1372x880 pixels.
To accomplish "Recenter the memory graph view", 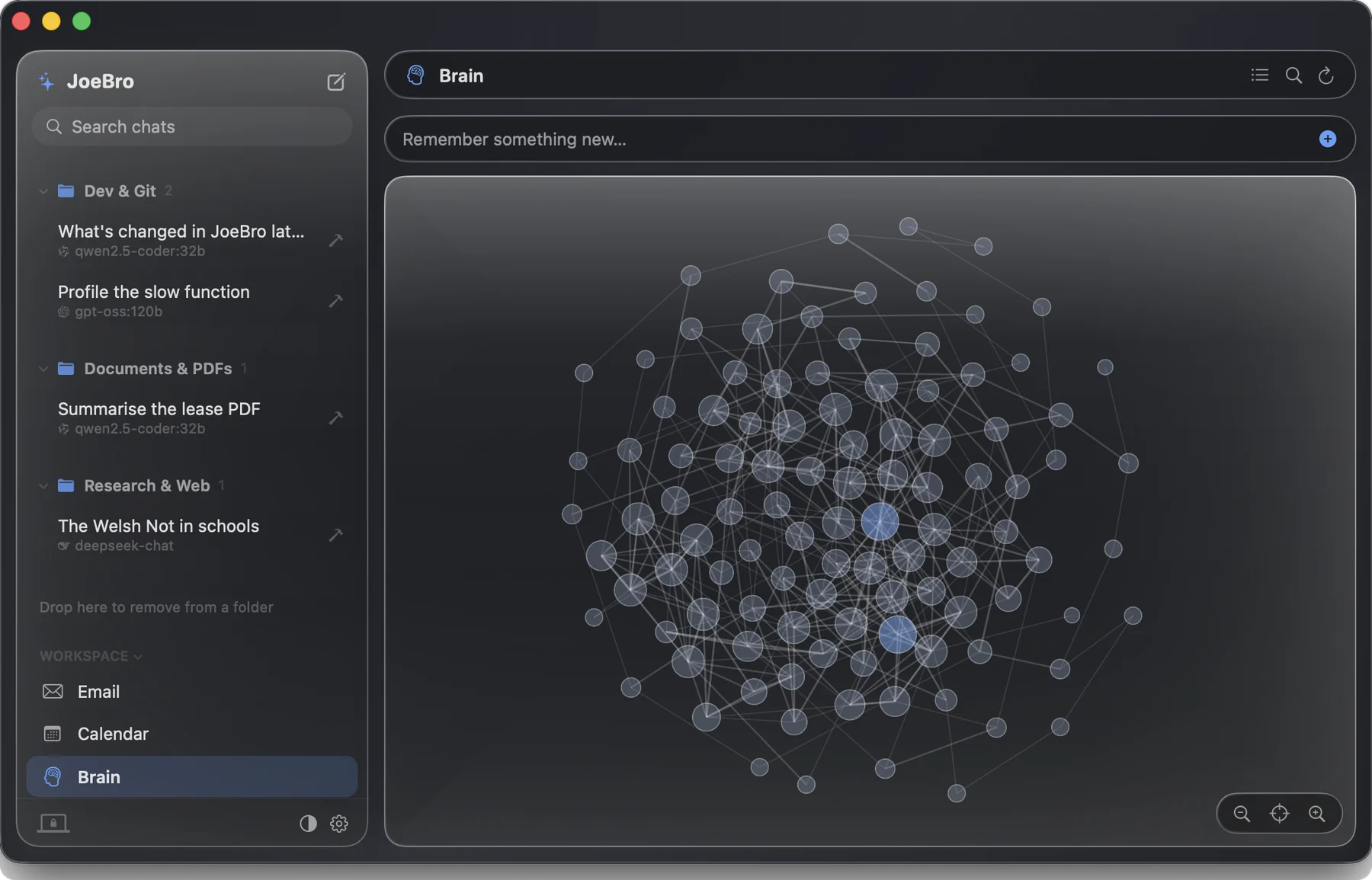I will click(x=1279, y=814).
